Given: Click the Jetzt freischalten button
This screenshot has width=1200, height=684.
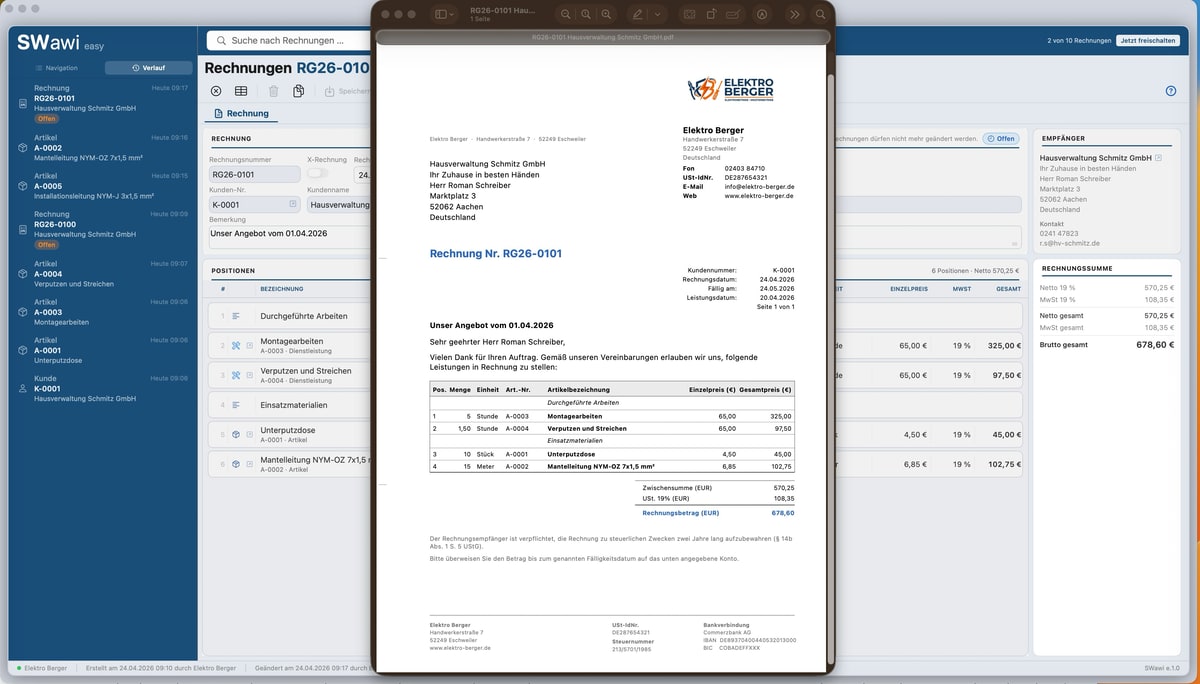Looking at the screenshot, I should point(1148,41).
